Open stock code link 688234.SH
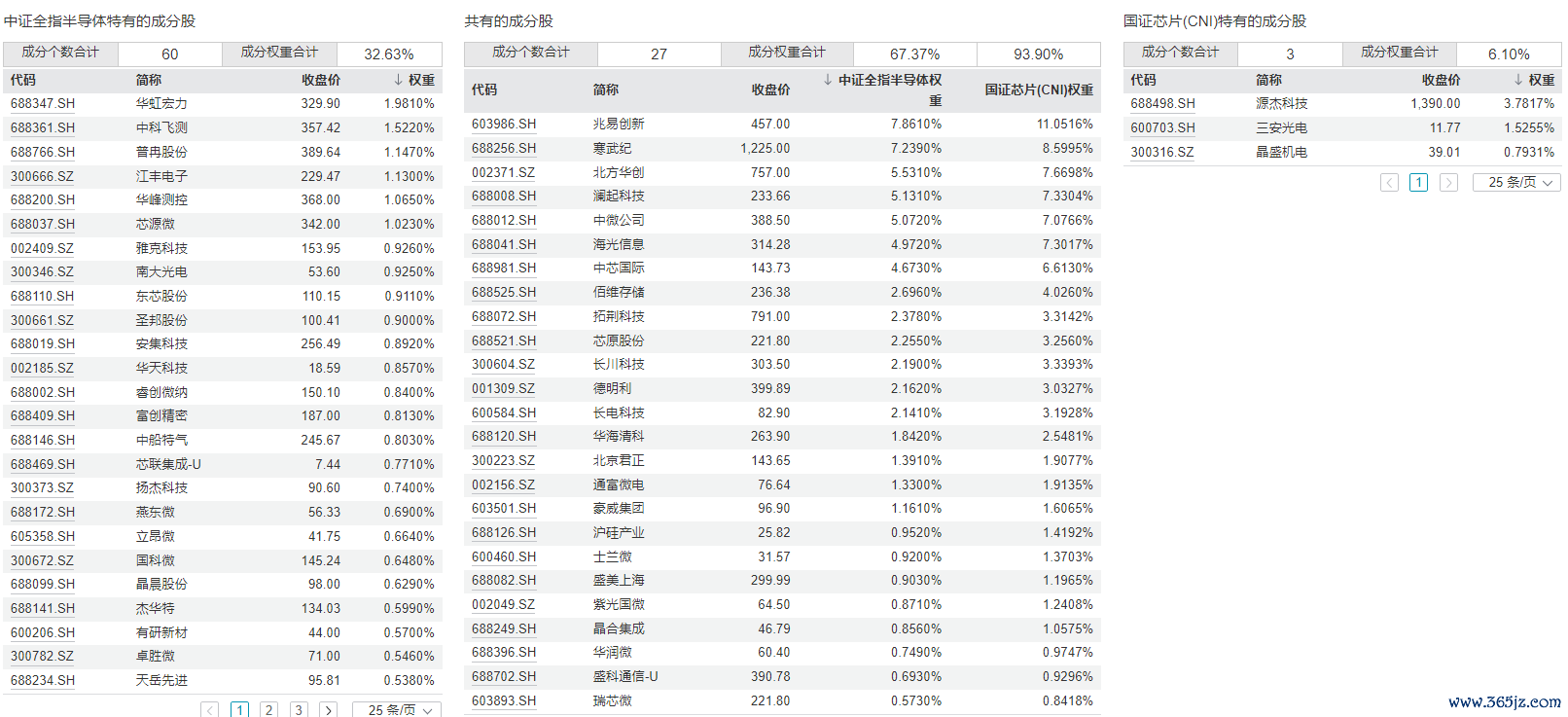 [43, 680]
